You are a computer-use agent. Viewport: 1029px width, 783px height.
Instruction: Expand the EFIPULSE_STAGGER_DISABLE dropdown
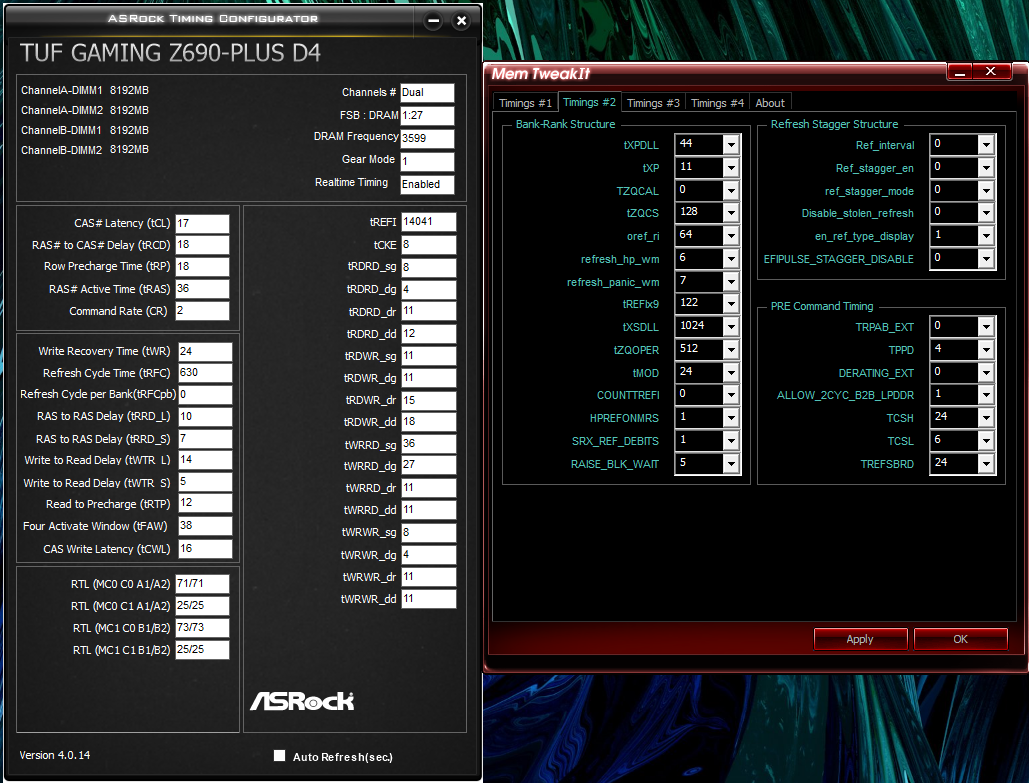tap(986, 259)
